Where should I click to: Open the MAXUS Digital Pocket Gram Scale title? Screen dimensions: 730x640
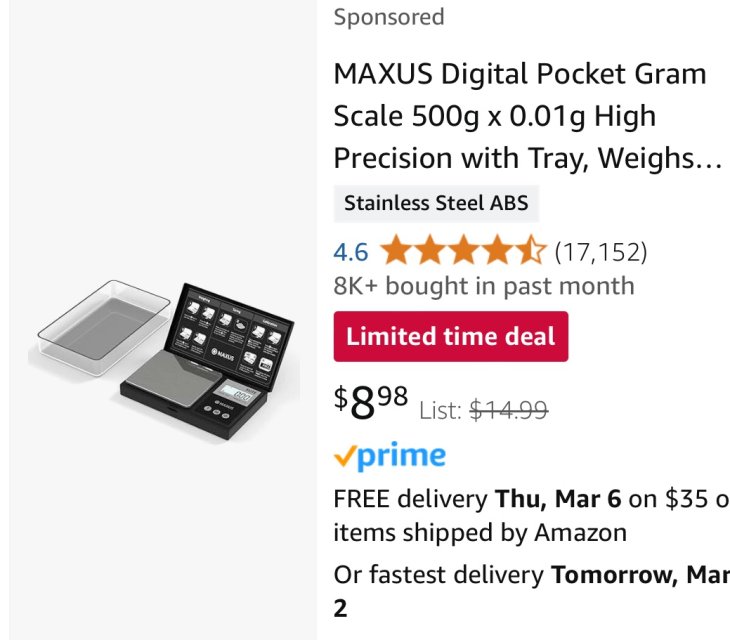click(x=528, y=116)
